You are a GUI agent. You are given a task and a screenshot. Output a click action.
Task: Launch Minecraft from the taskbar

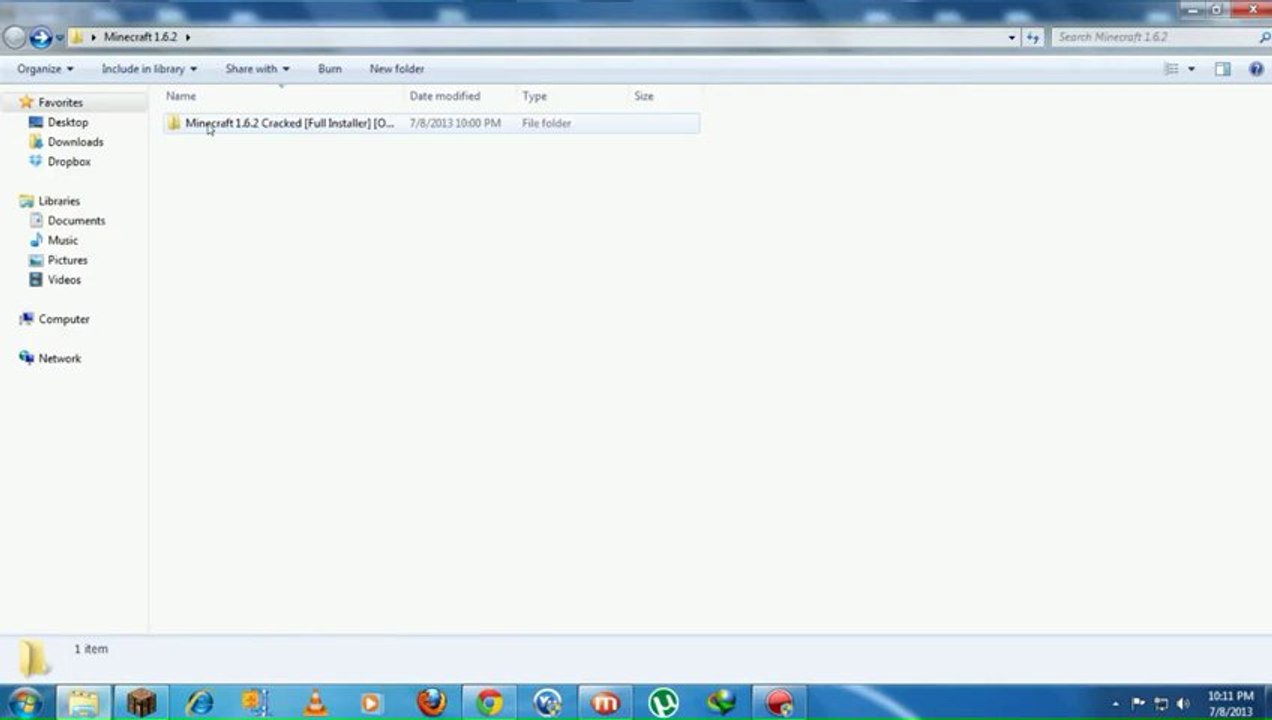click(141, 702)
